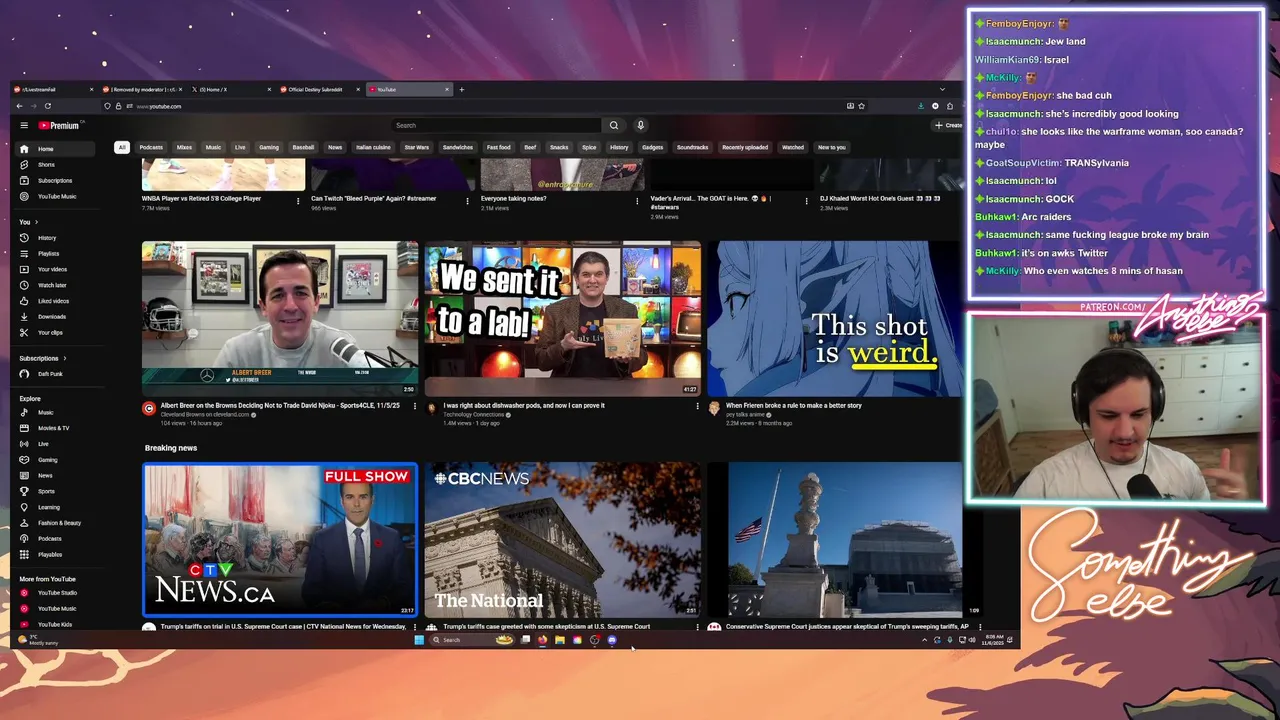1280x720 pixels.
Task: Select the Italian cuisine filter chip
Action: pos(373,147)
